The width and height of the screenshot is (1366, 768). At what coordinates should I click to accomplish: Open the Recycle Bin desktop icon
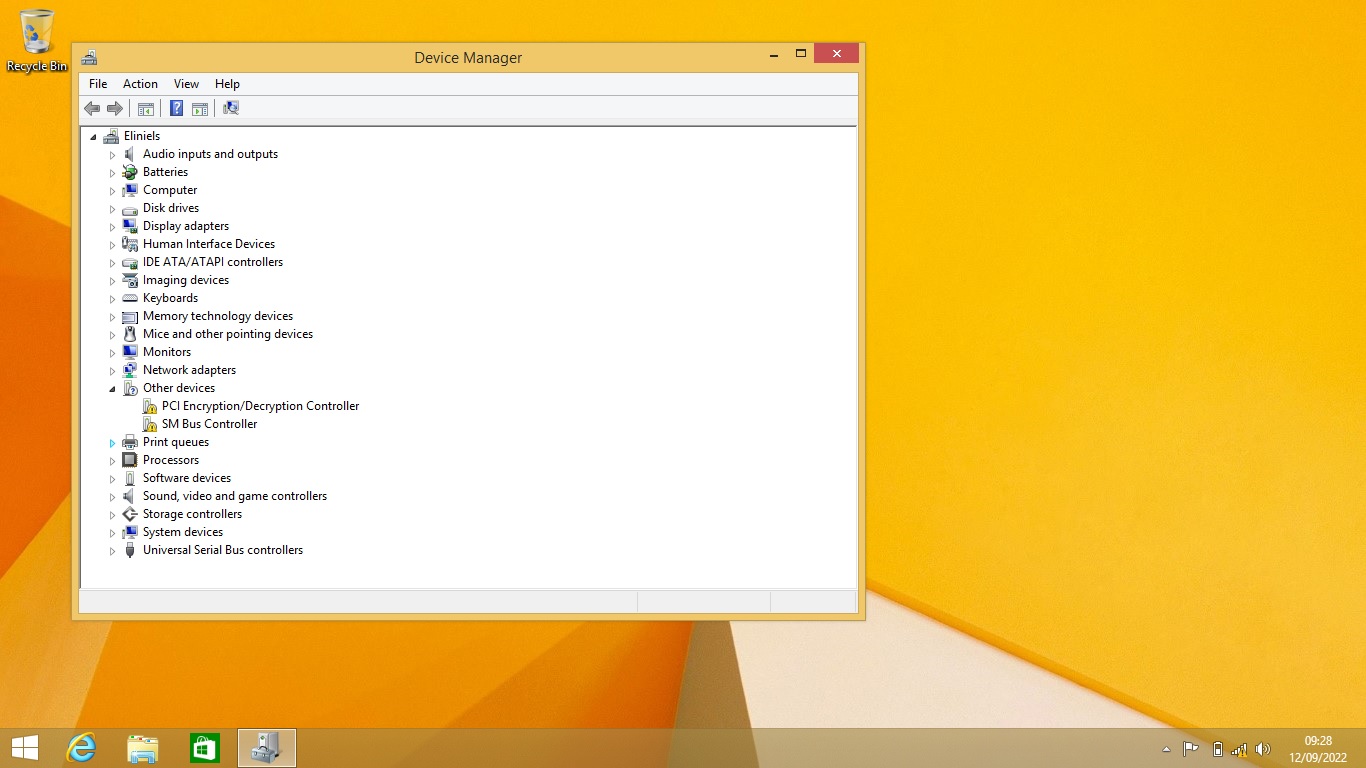tap(37, 41)
